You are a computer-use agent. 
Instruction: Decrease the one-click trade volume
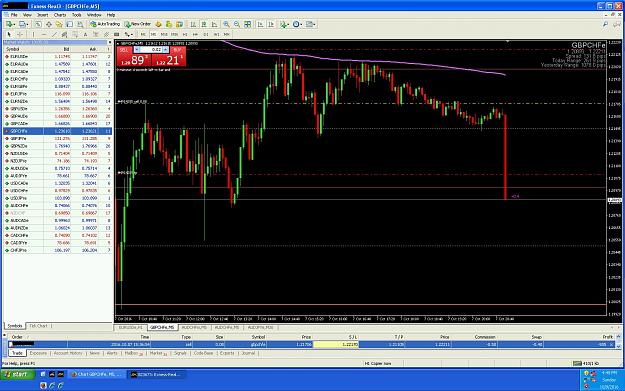click(137, 49)
